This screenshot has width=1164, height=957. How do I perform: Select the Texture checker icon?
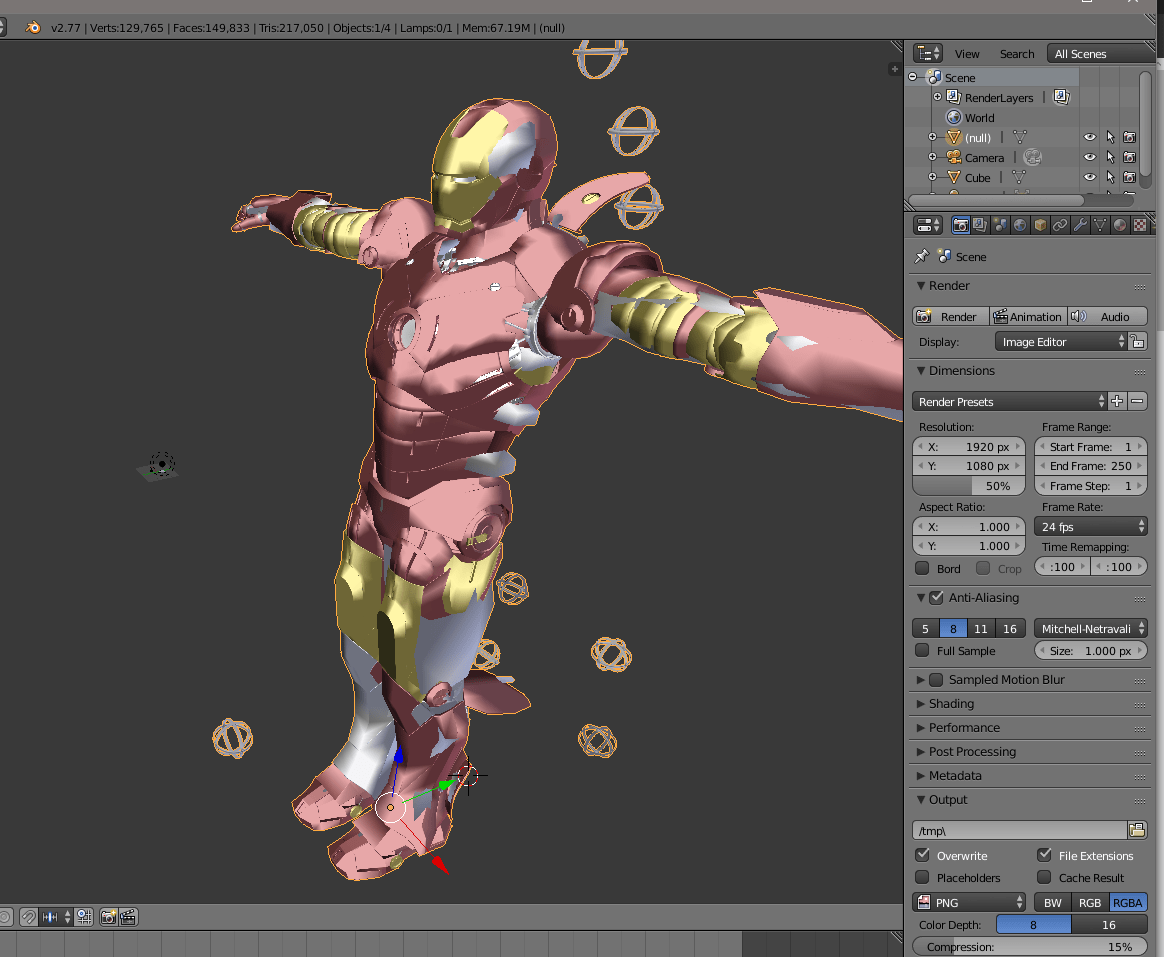click(x=1140, y=224)
